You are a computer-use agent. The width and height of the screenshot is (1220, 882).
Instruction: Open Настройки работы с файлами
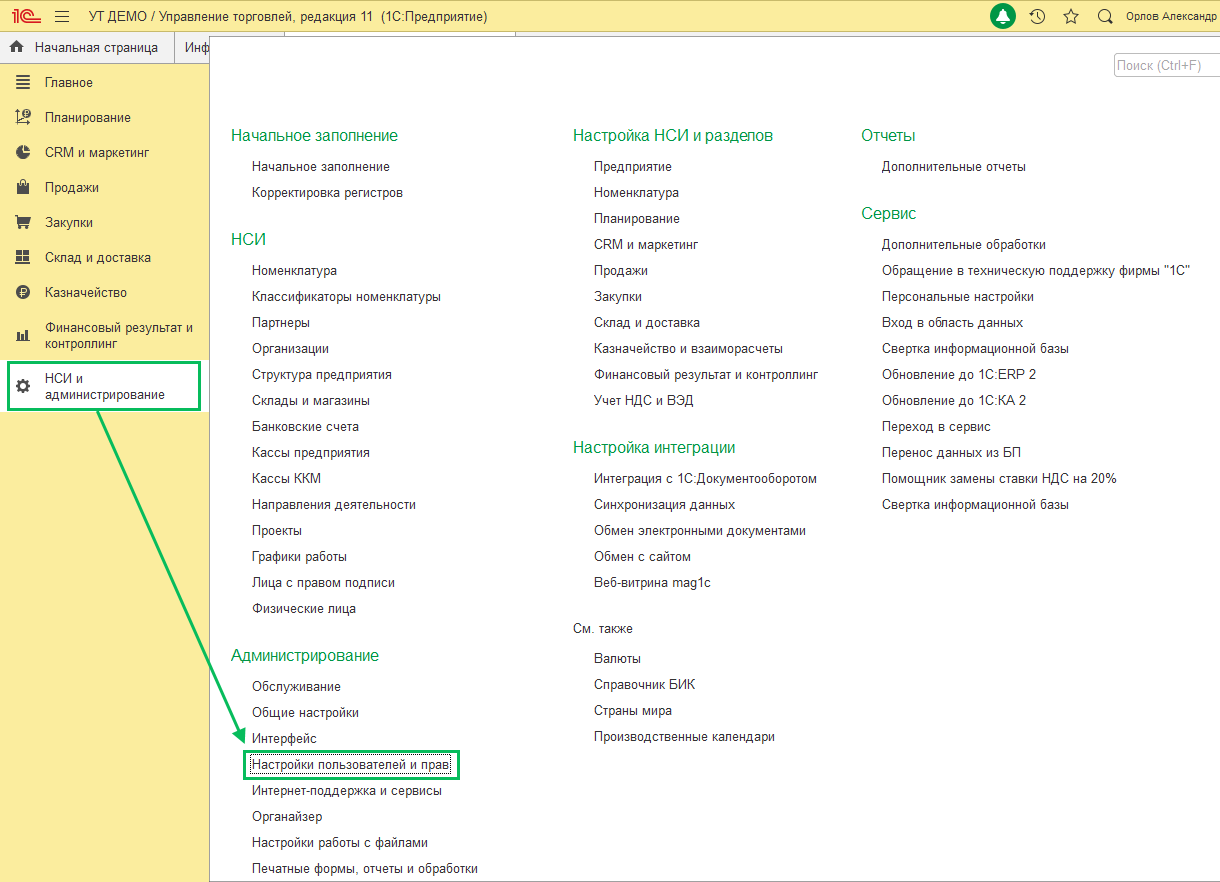[x=340, y=842]
